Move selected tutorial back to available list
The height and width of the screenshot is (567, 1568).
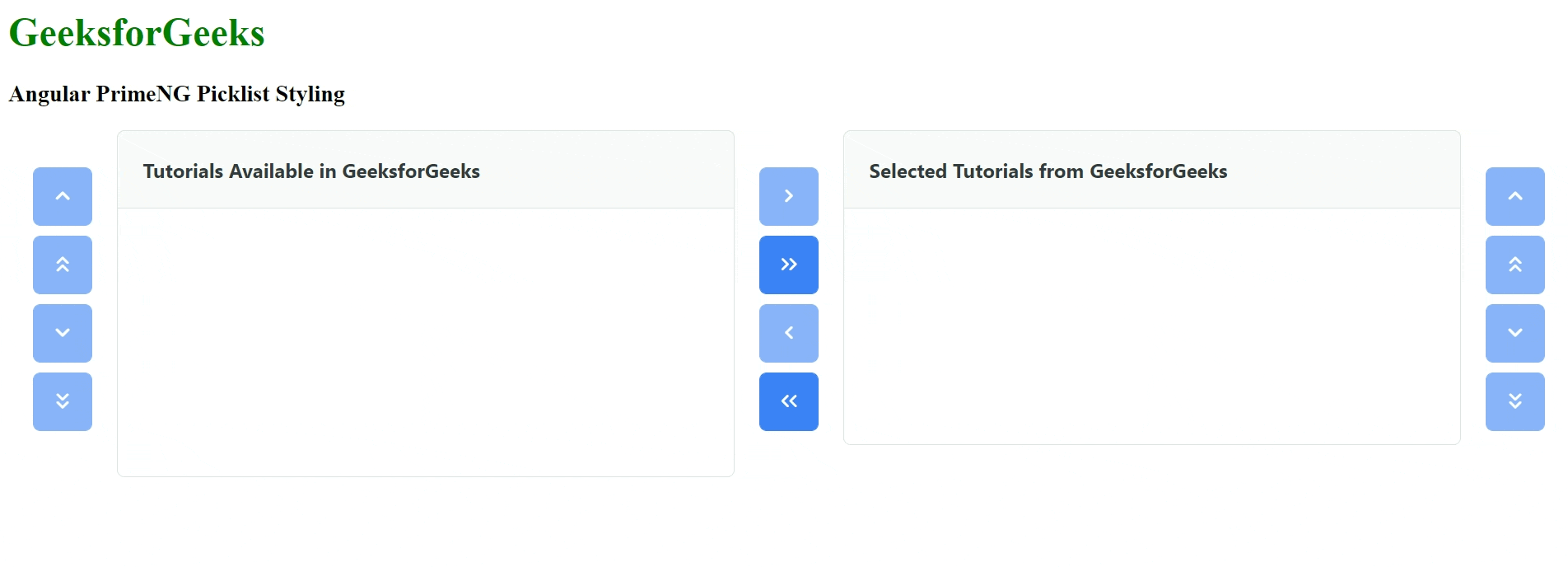click(x=789, y=333)
